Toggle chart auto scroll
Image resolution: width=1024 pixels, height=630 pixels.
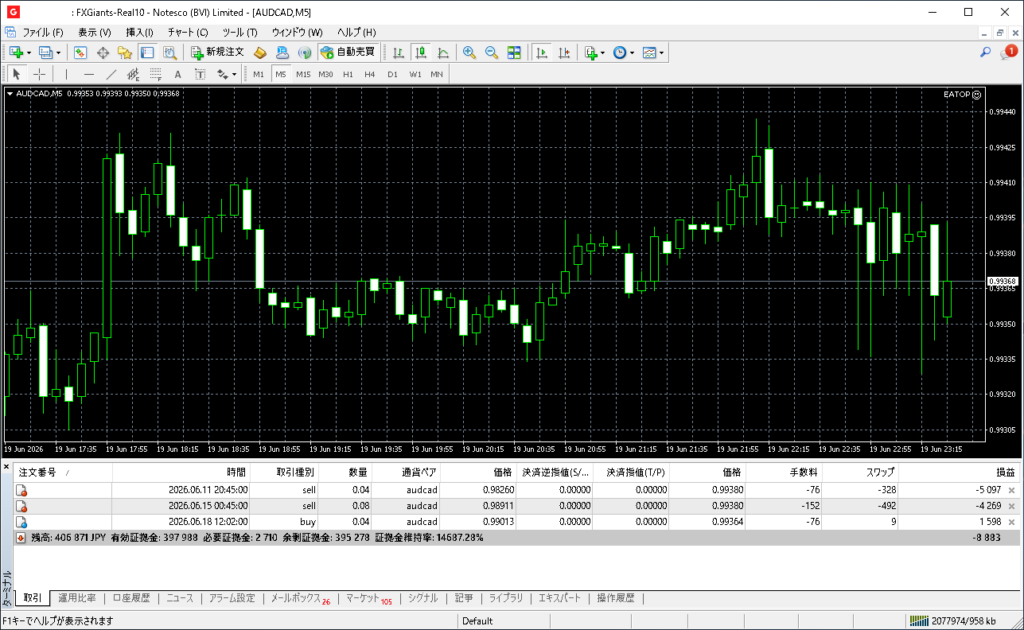541,53
